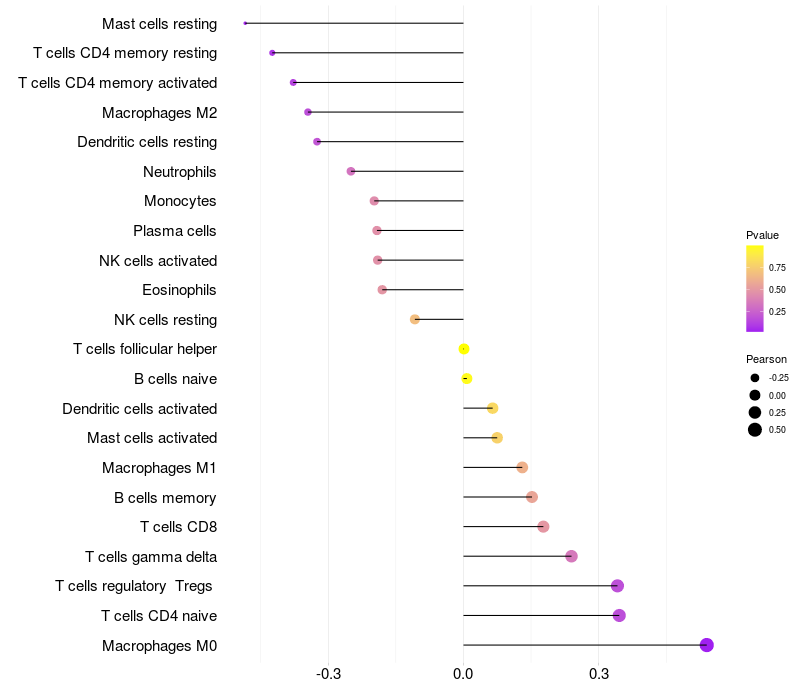Viewport: 800px width, 700px height.
Task: Click the -0.25 Pearson legend circle
Action: [755, 378]
